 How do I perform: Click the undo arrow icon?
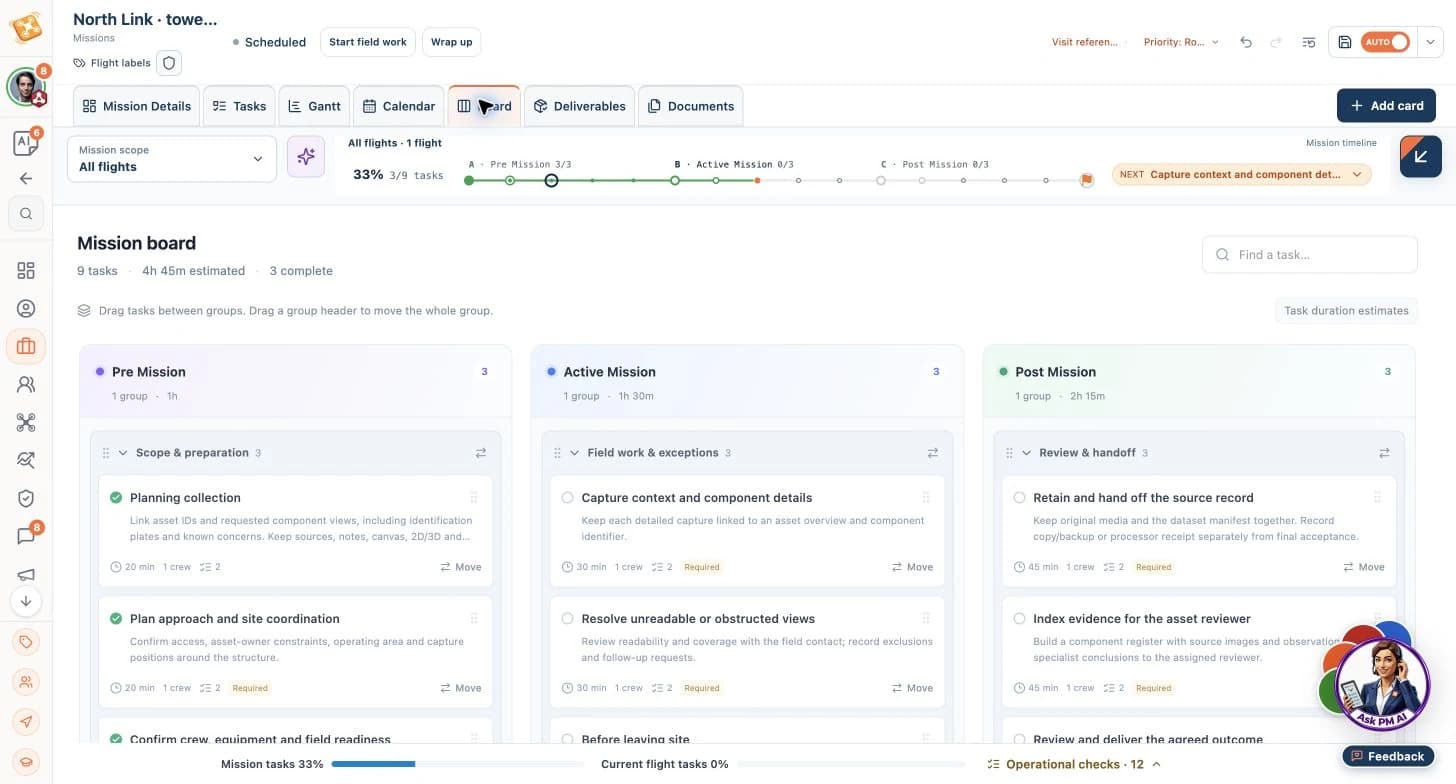click(x=1245, y=42)
